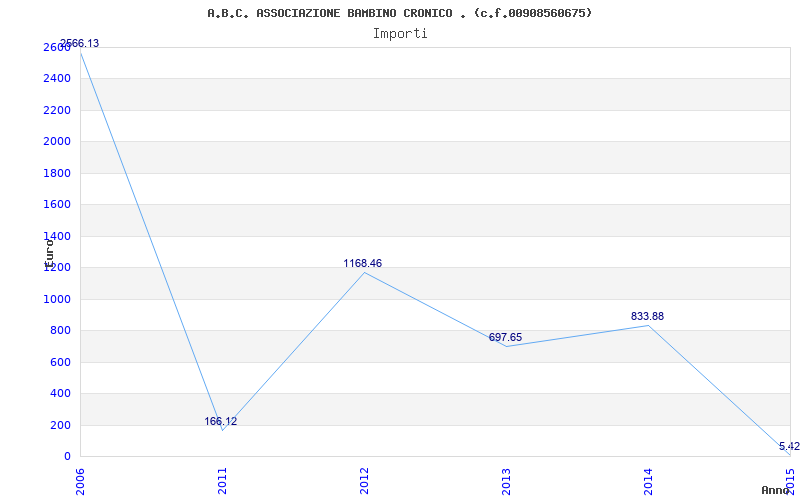Click the 800 y-axis tick label

[59, 331]
